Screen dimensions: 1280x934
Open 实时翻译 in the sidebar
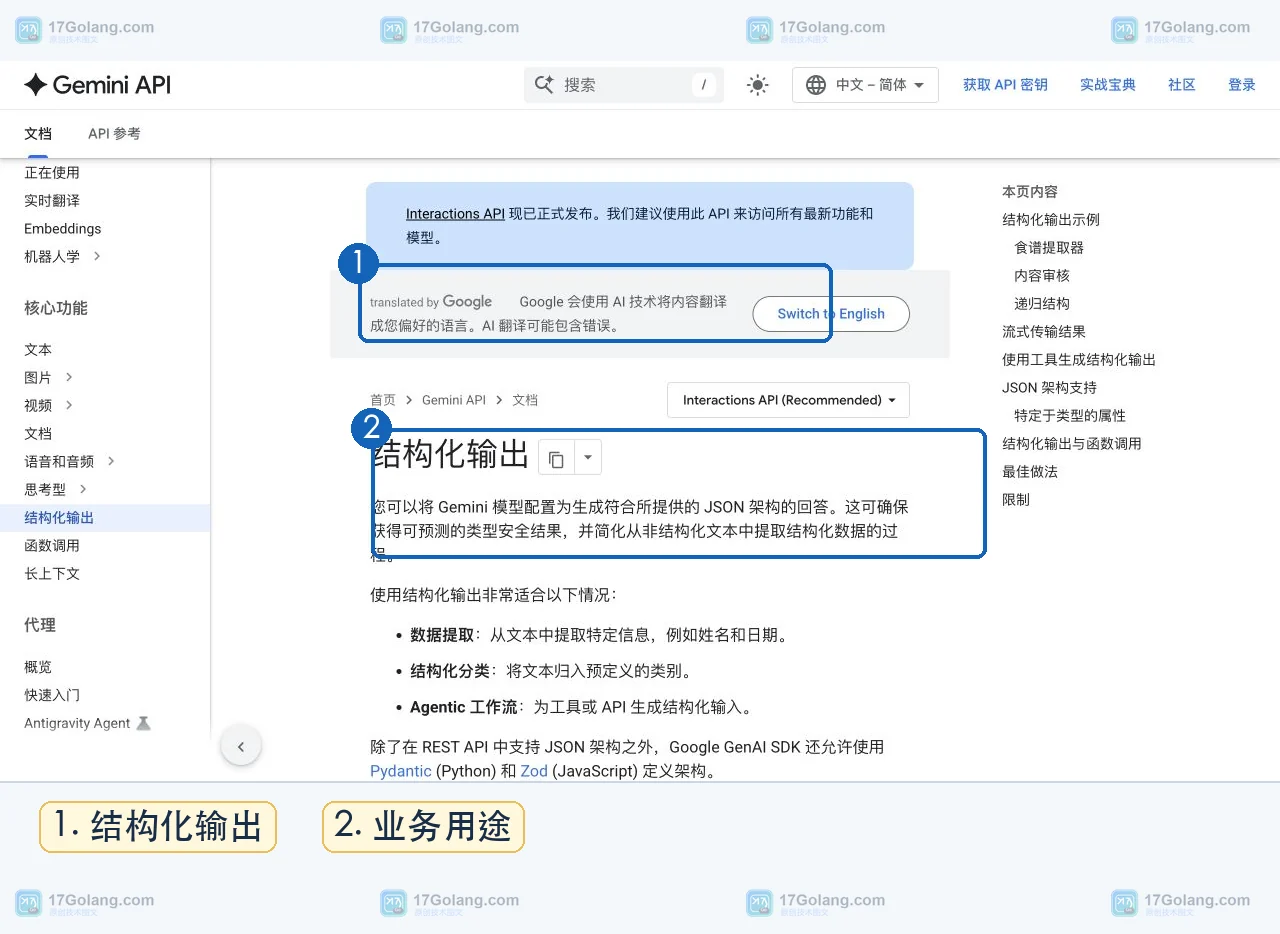pos(52,201)
